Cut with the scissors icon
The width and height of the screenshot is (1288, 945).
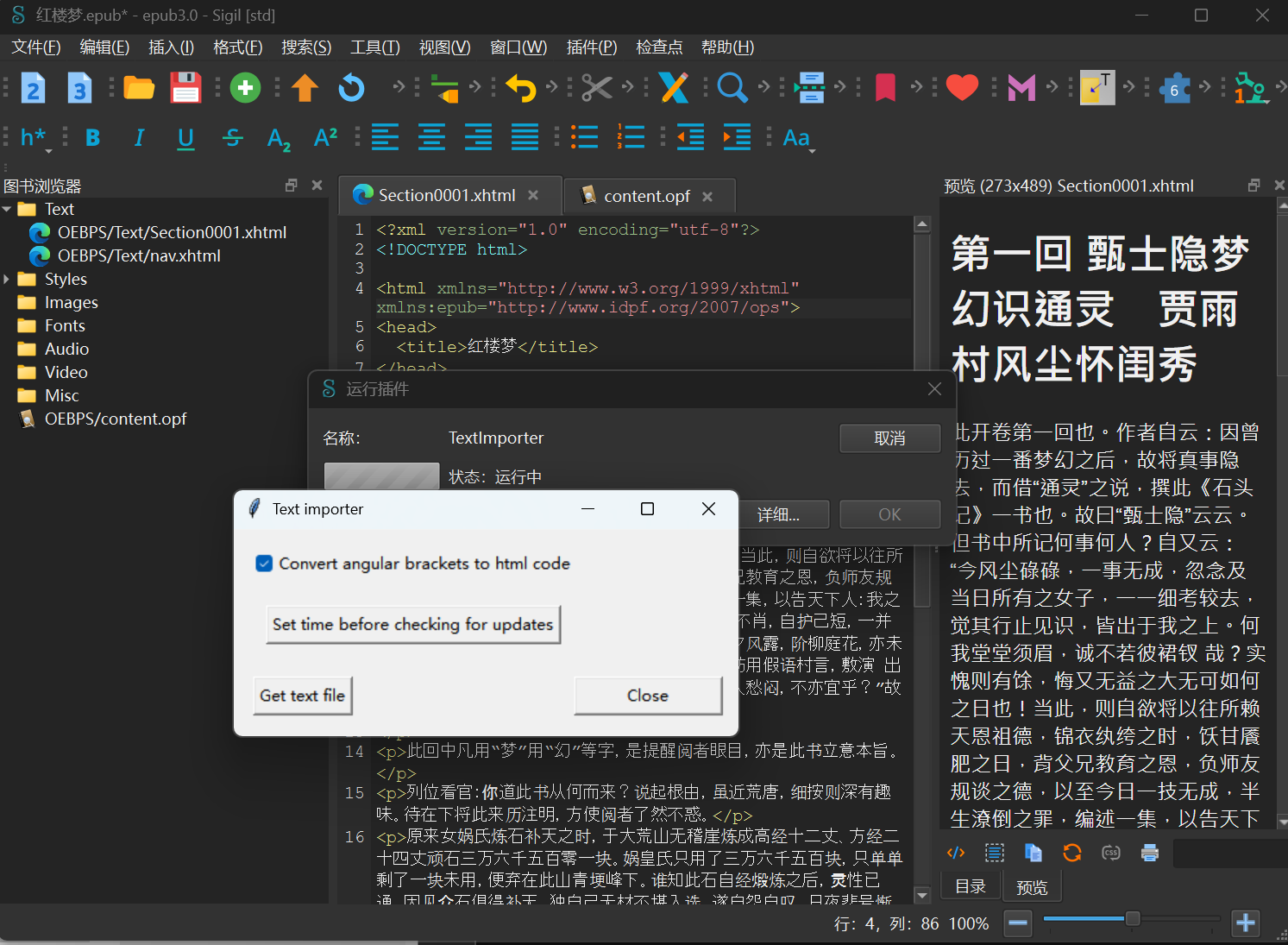pos(596,88)
